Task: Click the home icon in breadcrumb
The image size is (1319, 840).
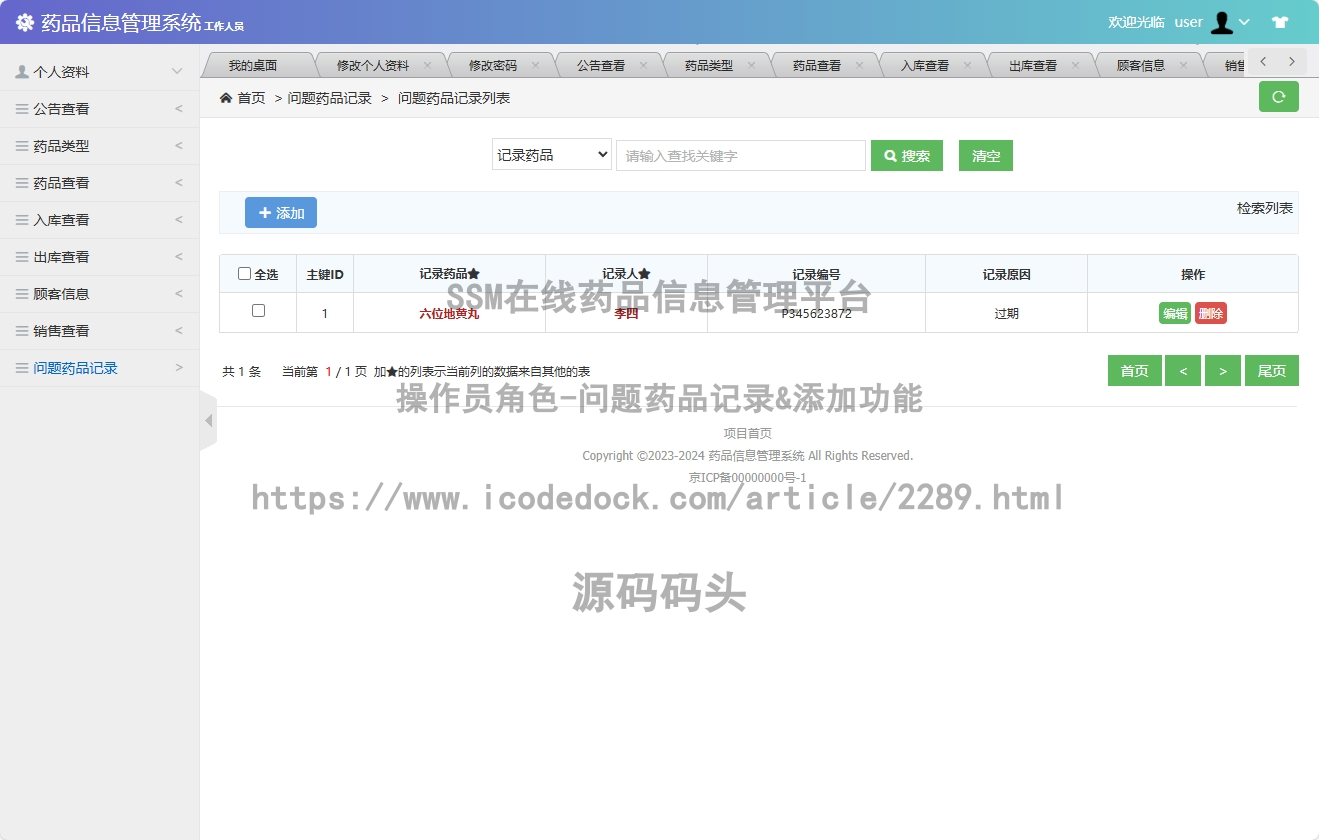Action: [226, 98]
